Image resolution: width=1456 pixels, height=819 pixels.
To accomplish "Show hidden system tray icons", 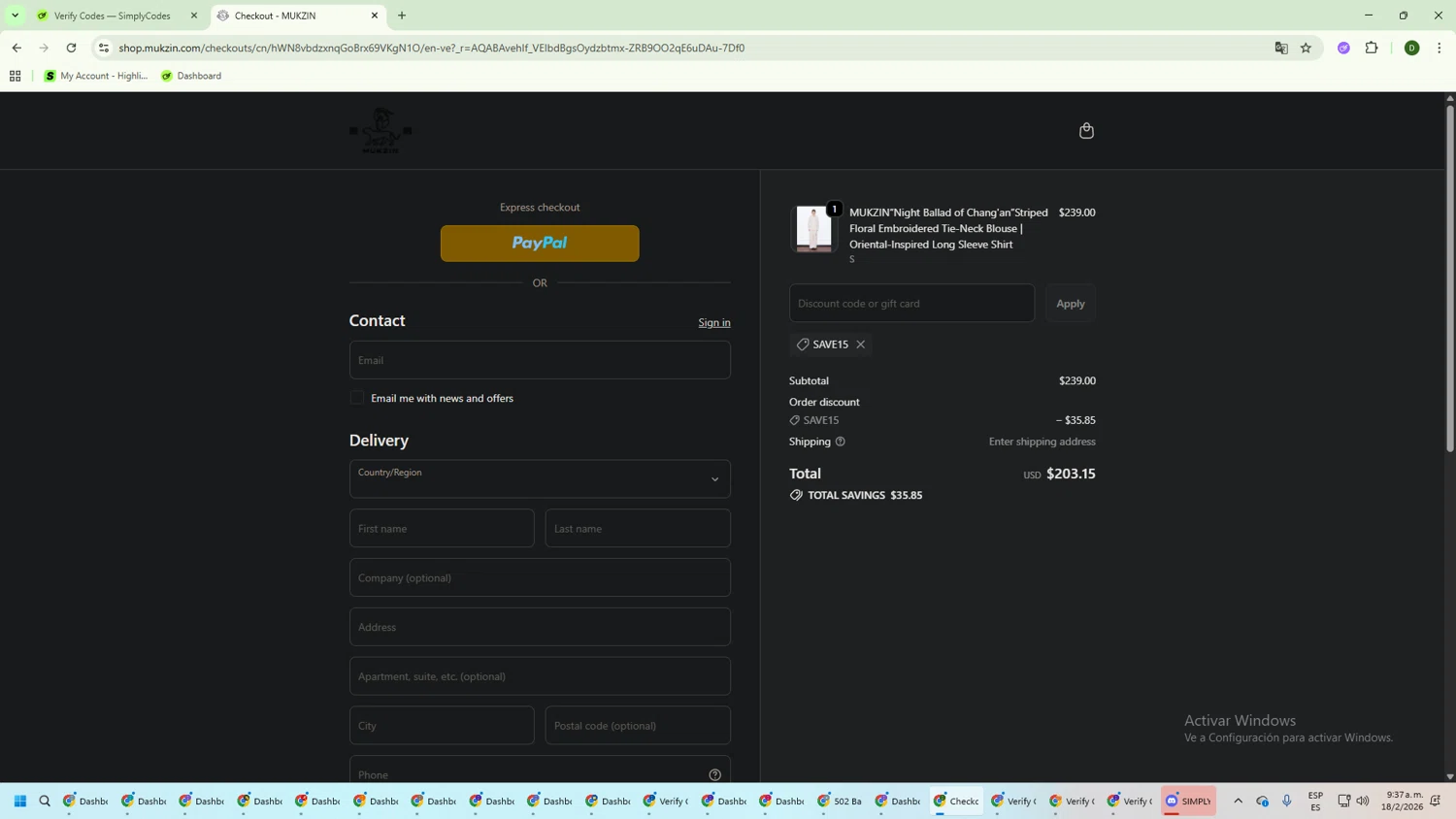I will pyautogui.click(x=1239, y=802).
